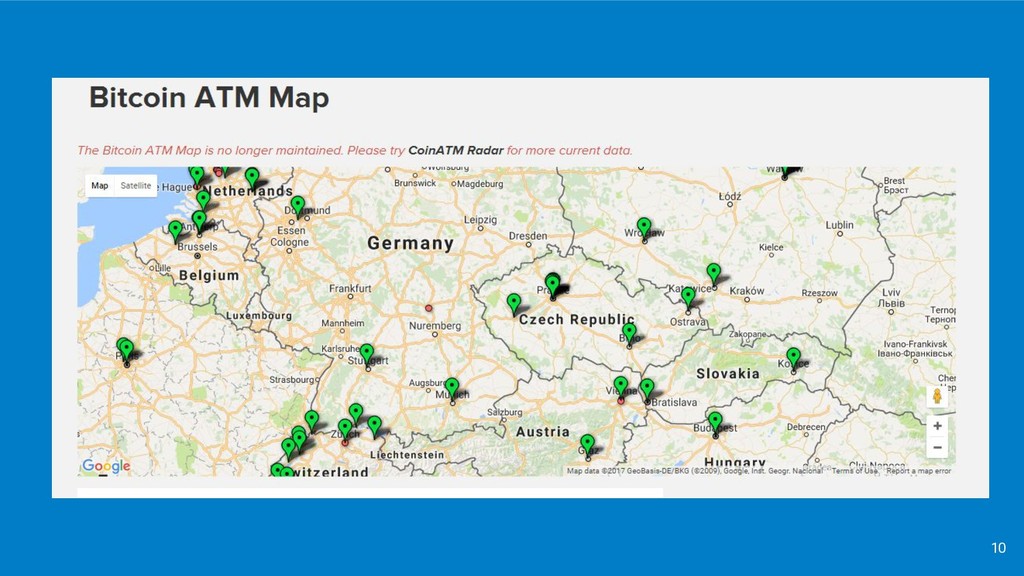Select the ATM pin at Stuttgart

(367, 354)
